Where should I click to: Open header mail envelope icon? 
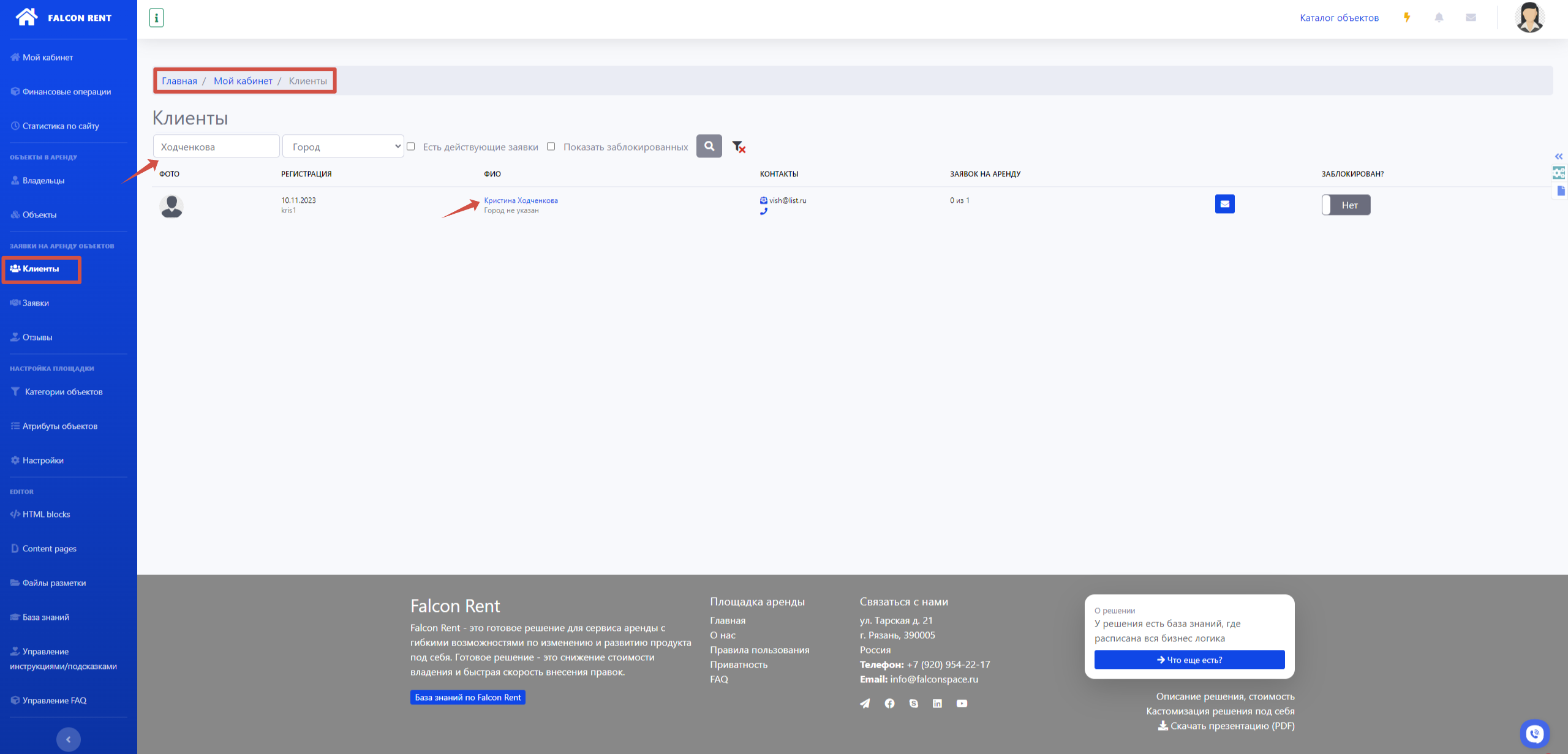[1471, 18]
